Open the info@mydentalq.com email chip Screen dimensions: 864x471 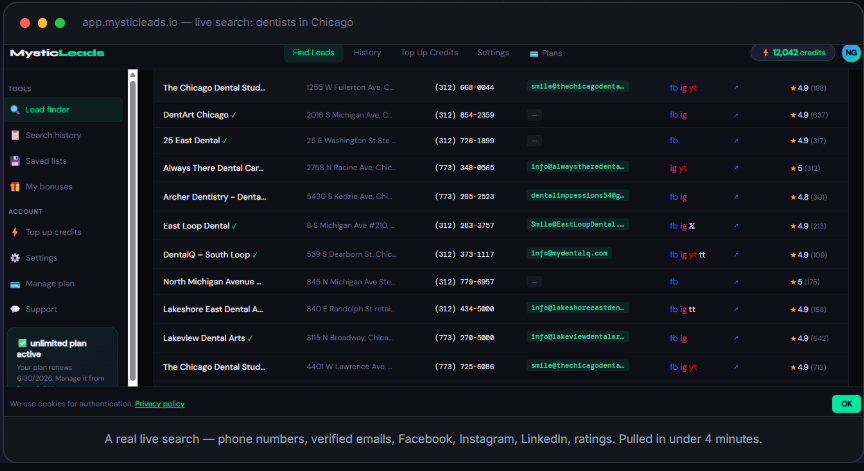pos(569,253)
